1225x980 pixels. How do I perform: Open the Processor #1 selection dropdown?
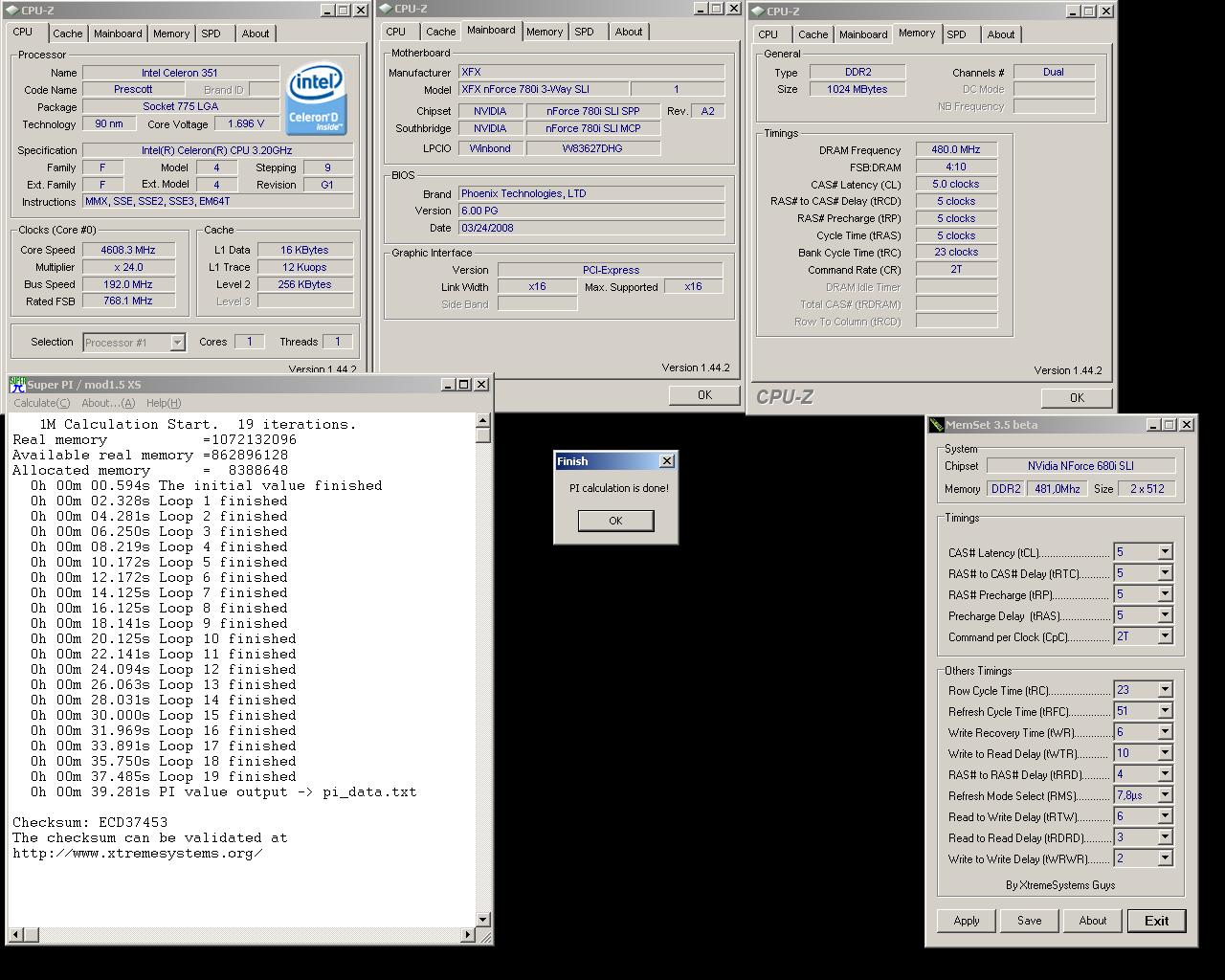coord(177,342)
